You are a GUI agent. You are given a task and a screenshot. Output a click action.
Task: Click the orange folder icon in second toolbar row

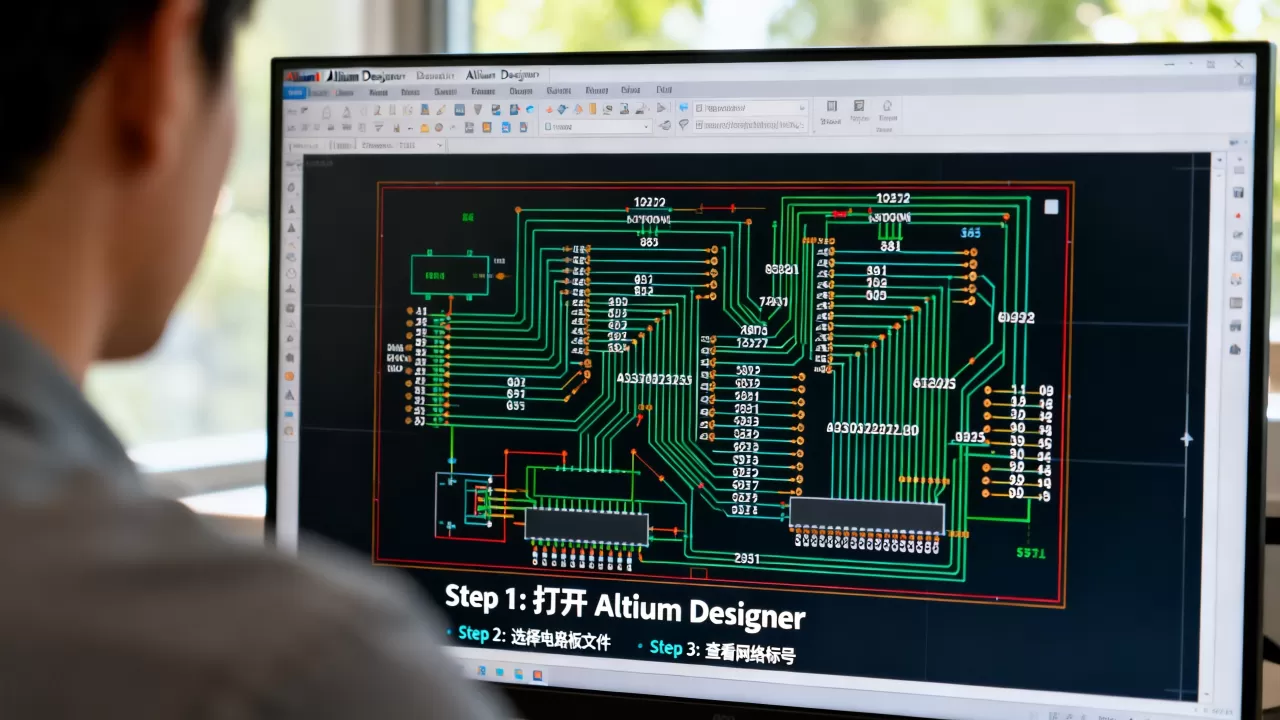coord(424,127)
